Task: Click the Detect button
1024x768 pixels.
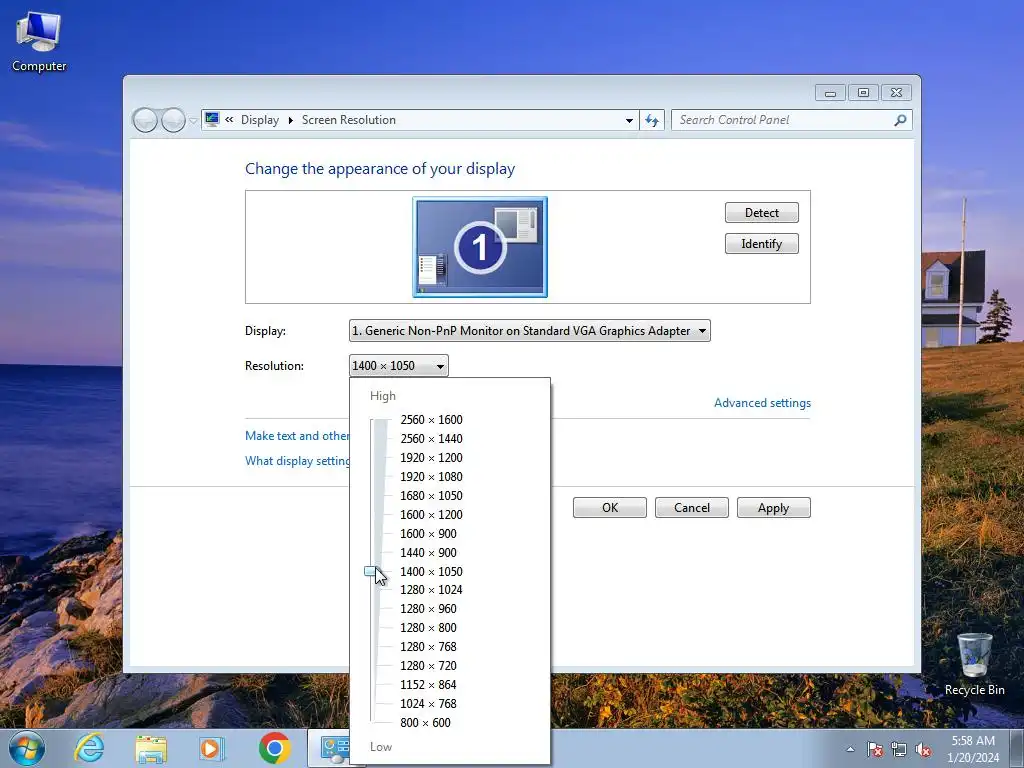Action: [x=761, y=212]
